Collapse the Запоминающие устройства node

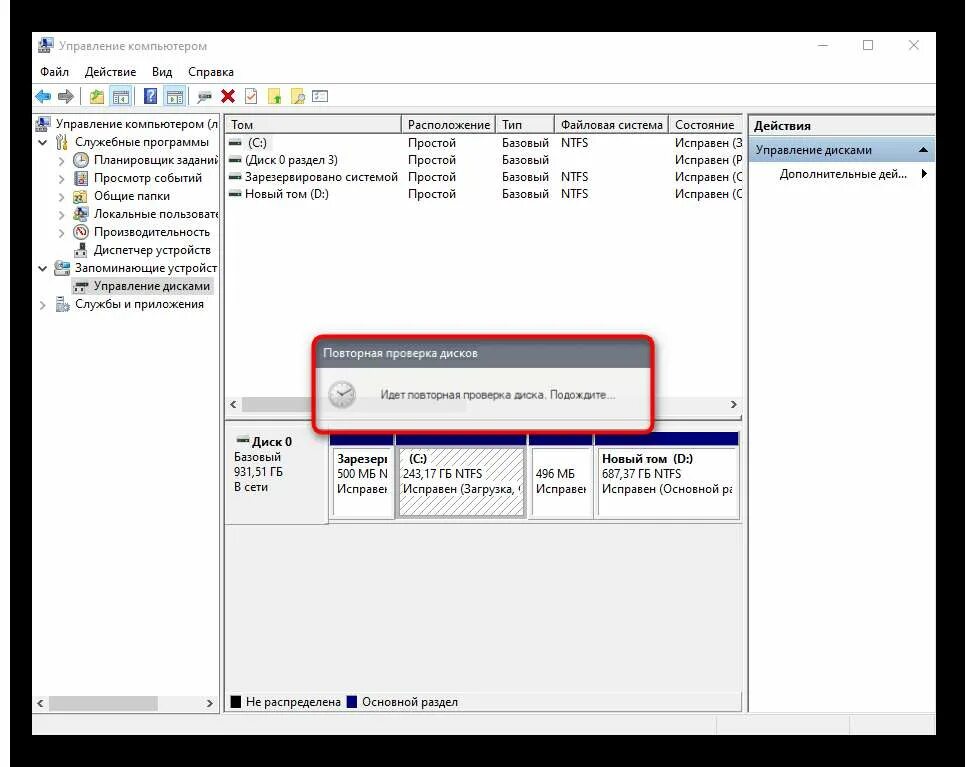coord(43,269)
